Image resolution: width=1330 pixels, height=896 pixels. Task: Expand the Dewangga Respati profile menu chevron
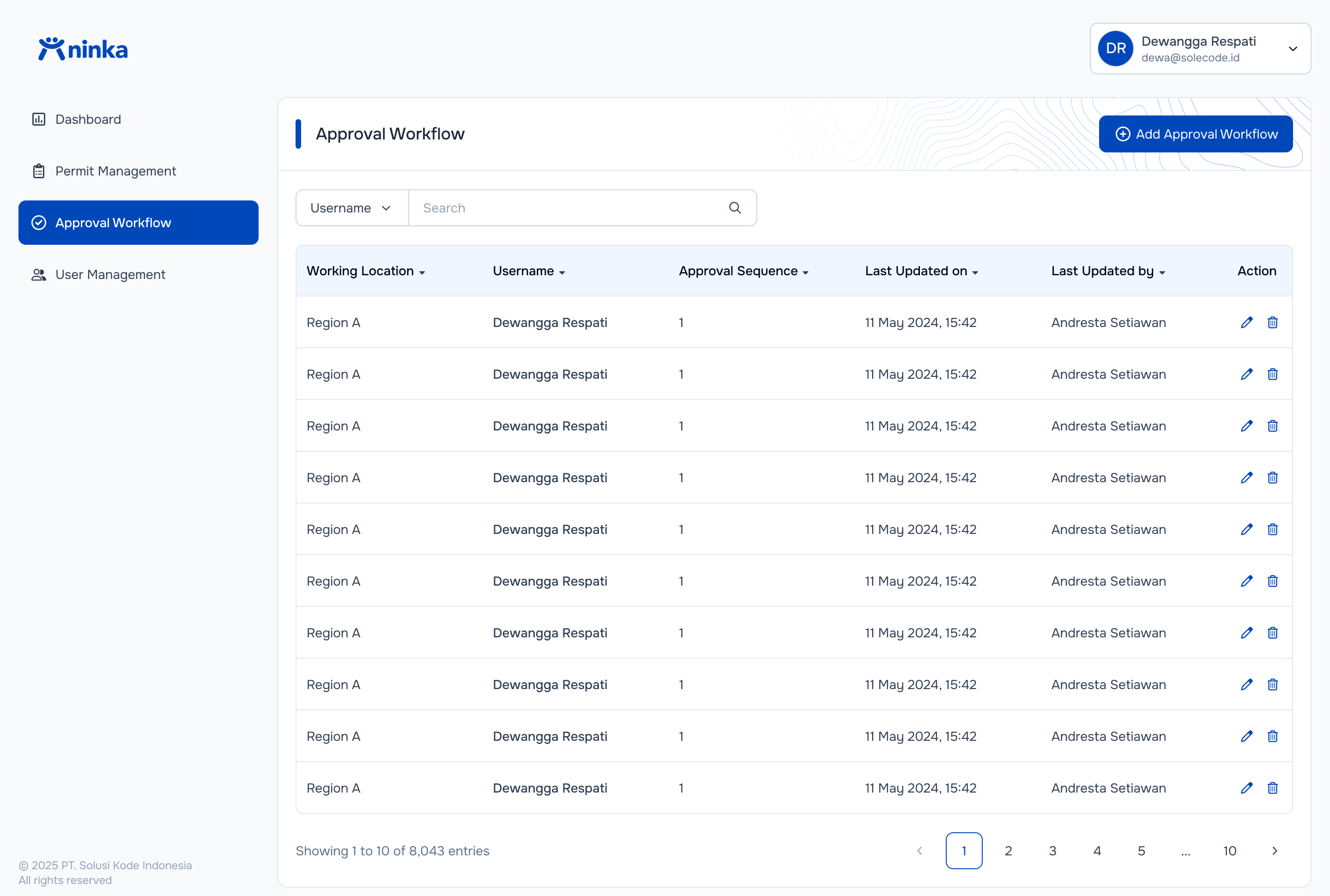[1293, 48]
